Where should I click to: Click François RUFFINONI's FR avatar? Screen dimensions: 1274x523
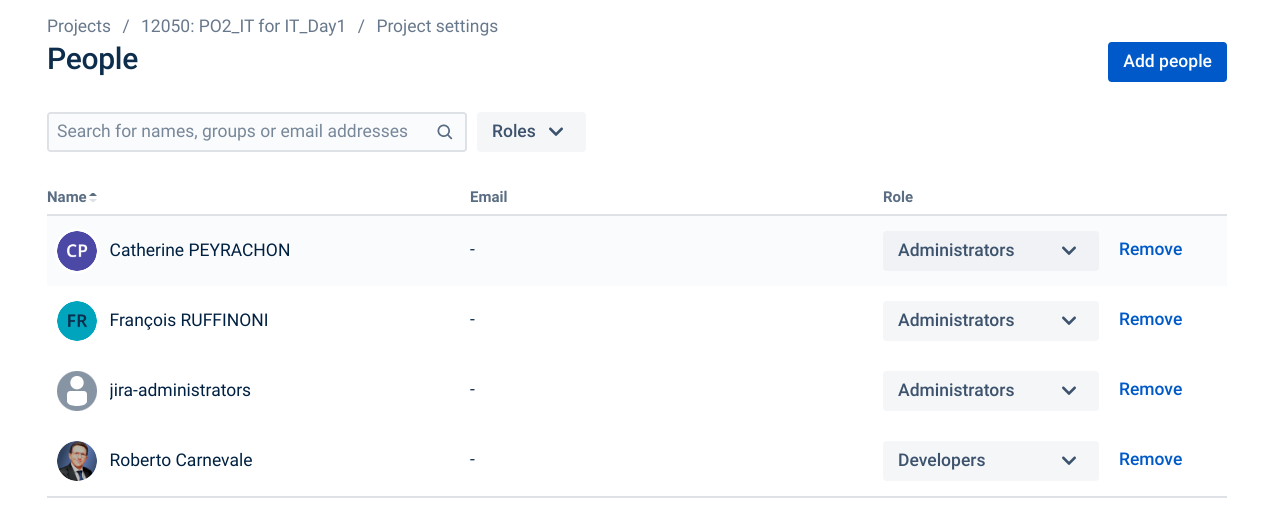(x=77, y=321)
